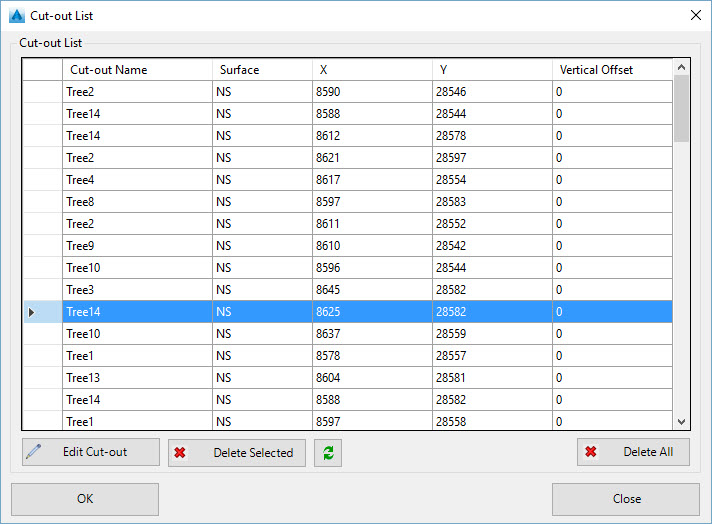Click the pencil icon on Edit Cut-out
Image resolution: width=712 pixels, height=524 pixels.
click(x=35, y=452)
